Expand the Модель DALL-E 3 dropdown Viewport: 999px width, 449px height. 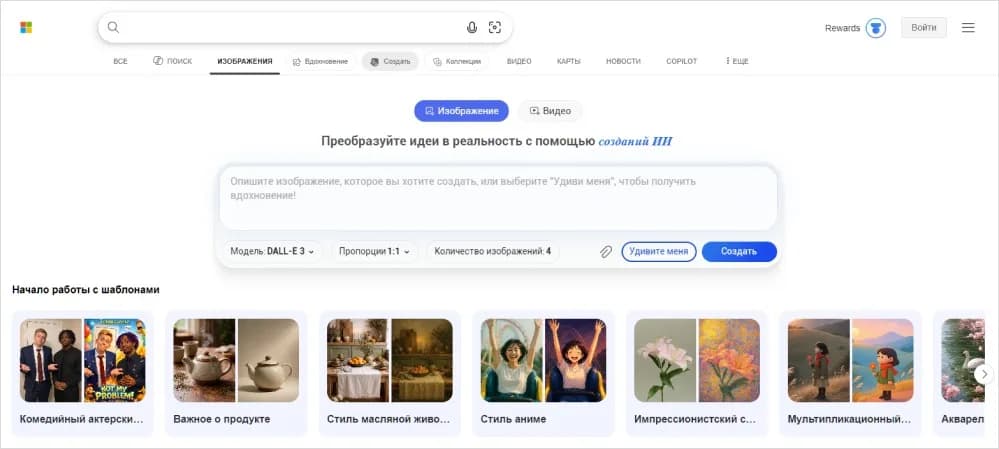[x=272, y=252]
